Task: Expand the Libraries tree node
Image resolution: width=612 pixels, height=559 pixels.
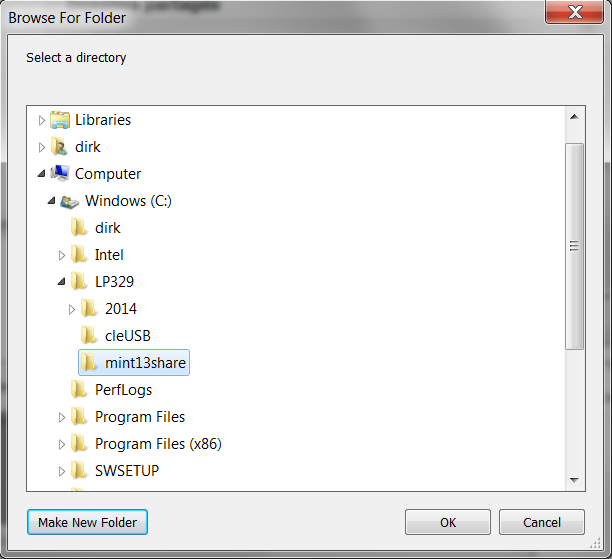Action: [x=42, y=121]
